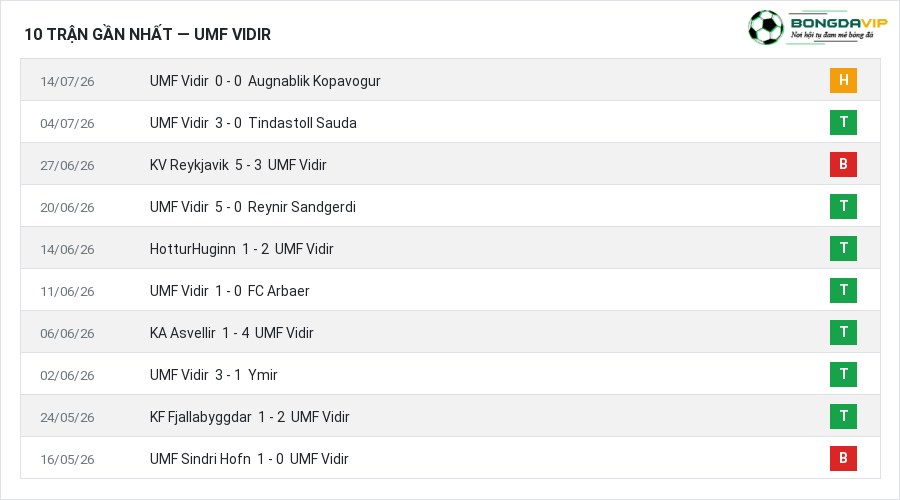Select the KA Asvellir 1 - 4 UMF Vidir row

pyautogui.click(x=450, y=332)
